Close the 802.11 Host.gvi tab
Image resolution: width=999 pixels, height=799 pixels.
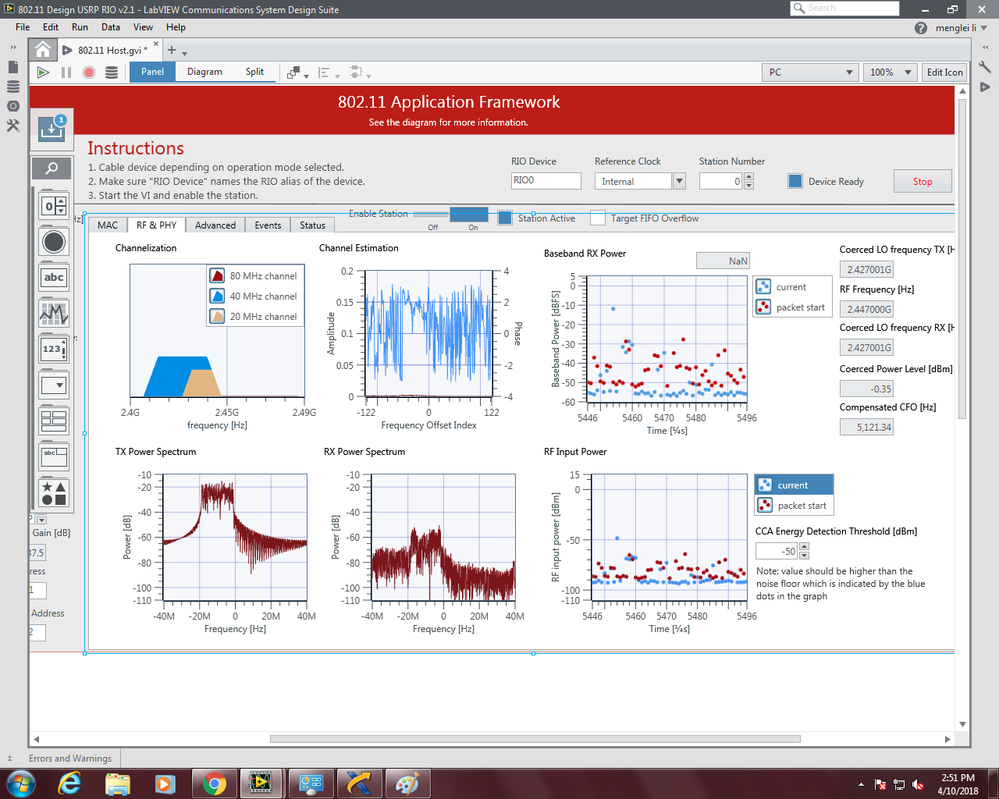coord(156,44)
